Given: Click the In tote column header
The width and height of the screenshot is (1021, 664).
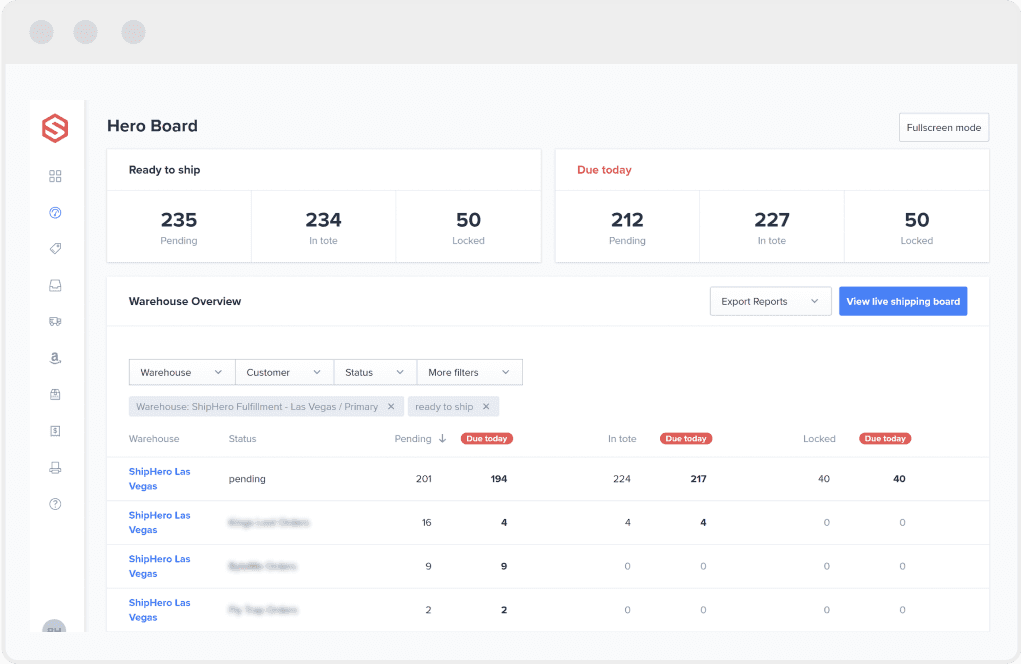Looking at the screenshot, I should coord(622,439).
